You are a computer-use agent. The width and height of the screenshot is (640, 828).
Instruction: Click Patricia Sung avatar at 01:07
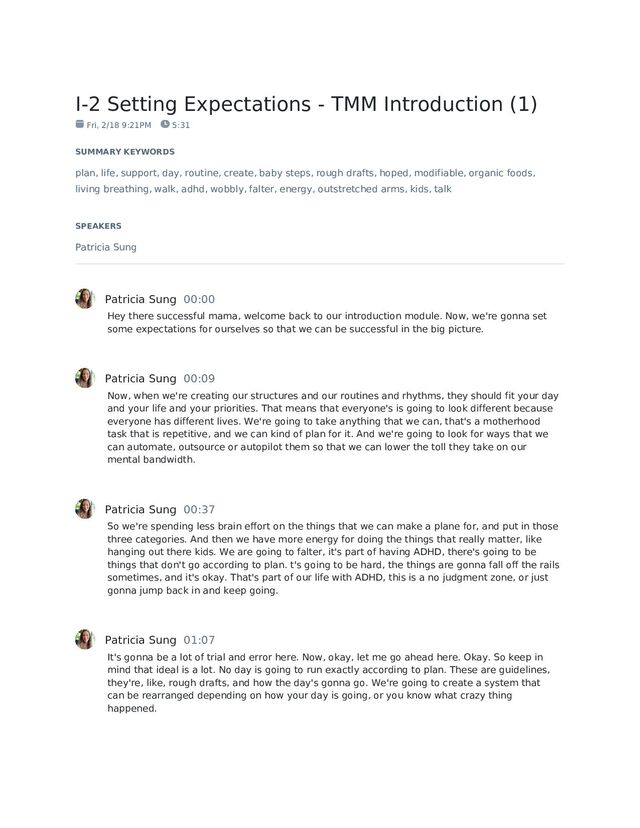(x=85, y=639)
